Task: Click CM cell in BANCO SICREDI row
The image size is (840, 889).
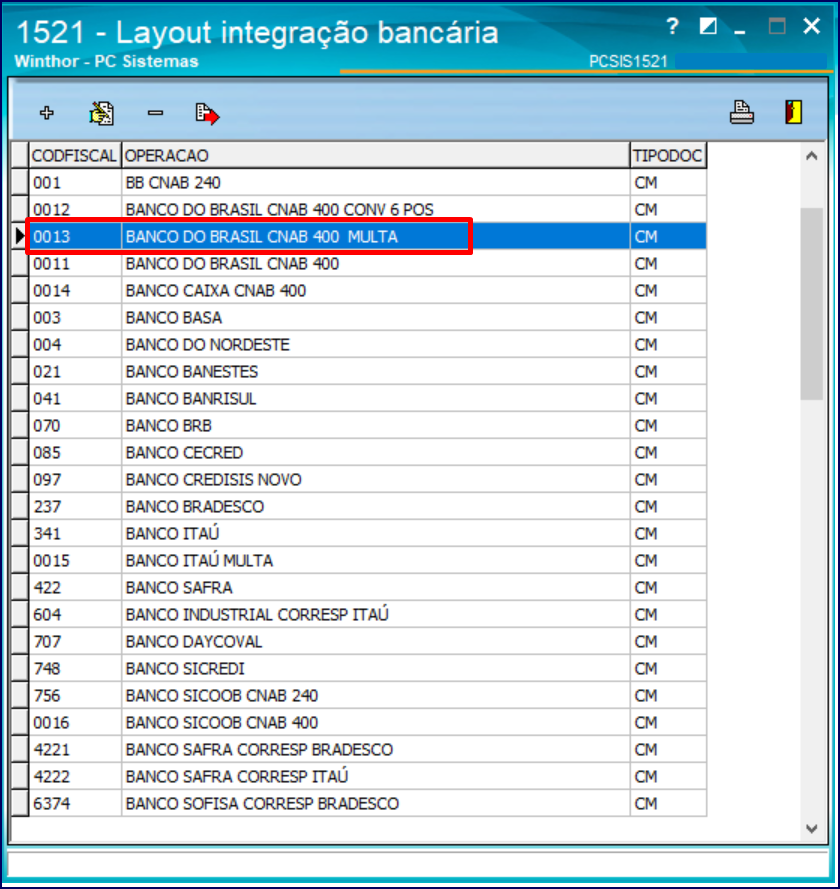Action: [x=668, y=668]
